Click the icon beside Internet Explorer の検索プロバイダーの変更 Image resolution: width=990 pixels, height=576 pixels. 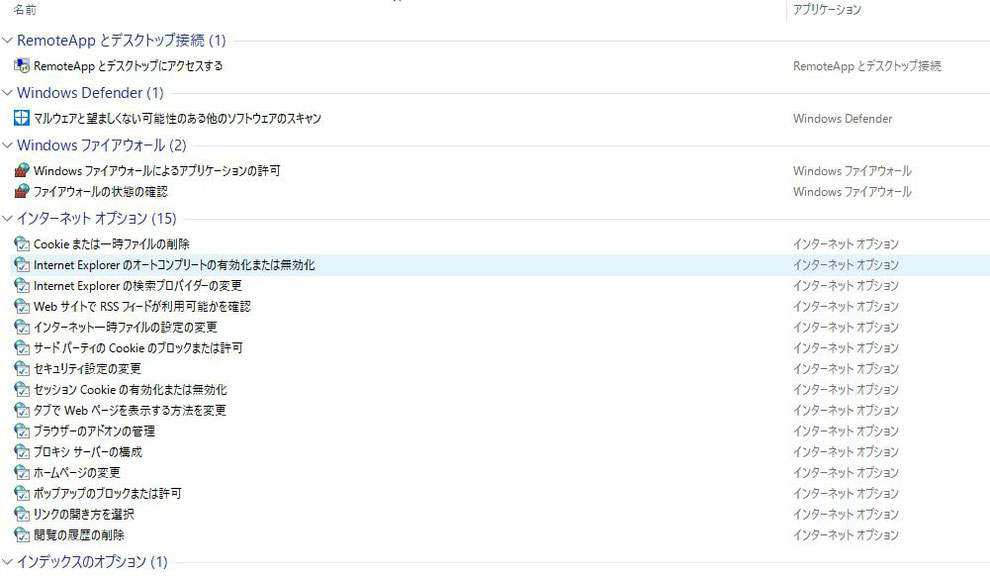pos(21,285)
